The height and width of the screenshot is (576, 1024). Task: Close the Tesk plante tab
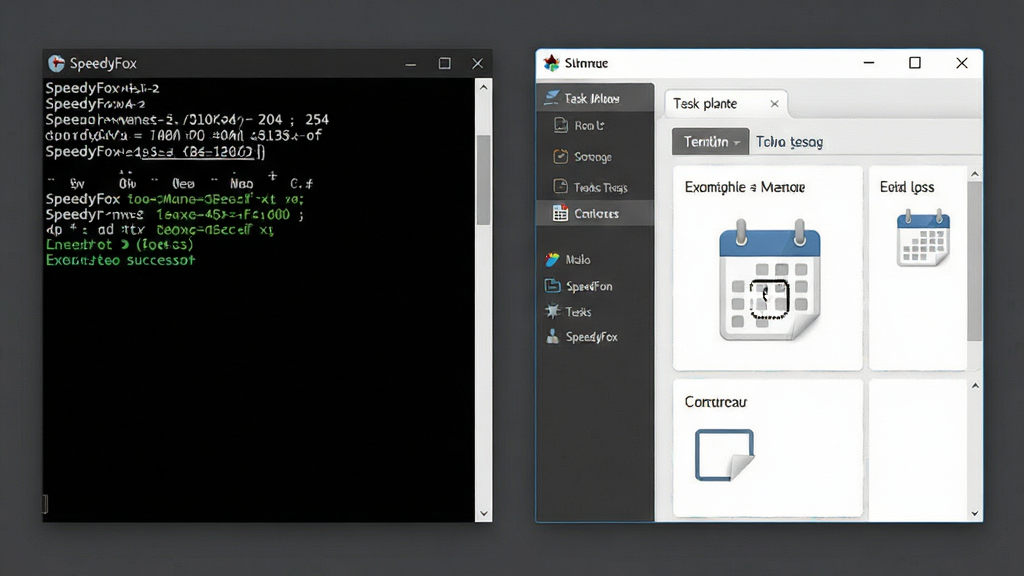click(x=775, y=104)
